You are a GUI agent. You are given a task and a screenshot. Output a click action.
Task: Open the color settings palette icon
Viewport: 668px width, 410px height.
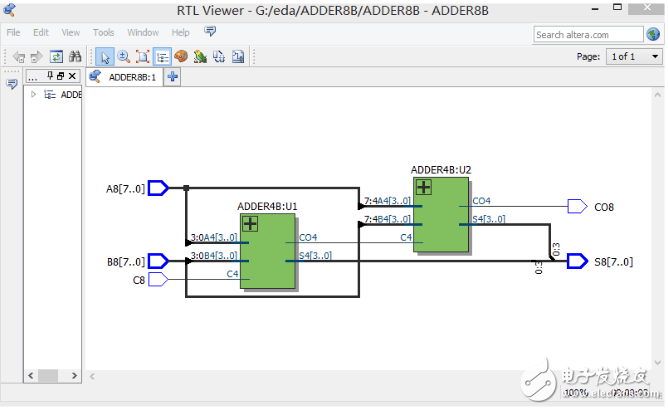(181, 57)
